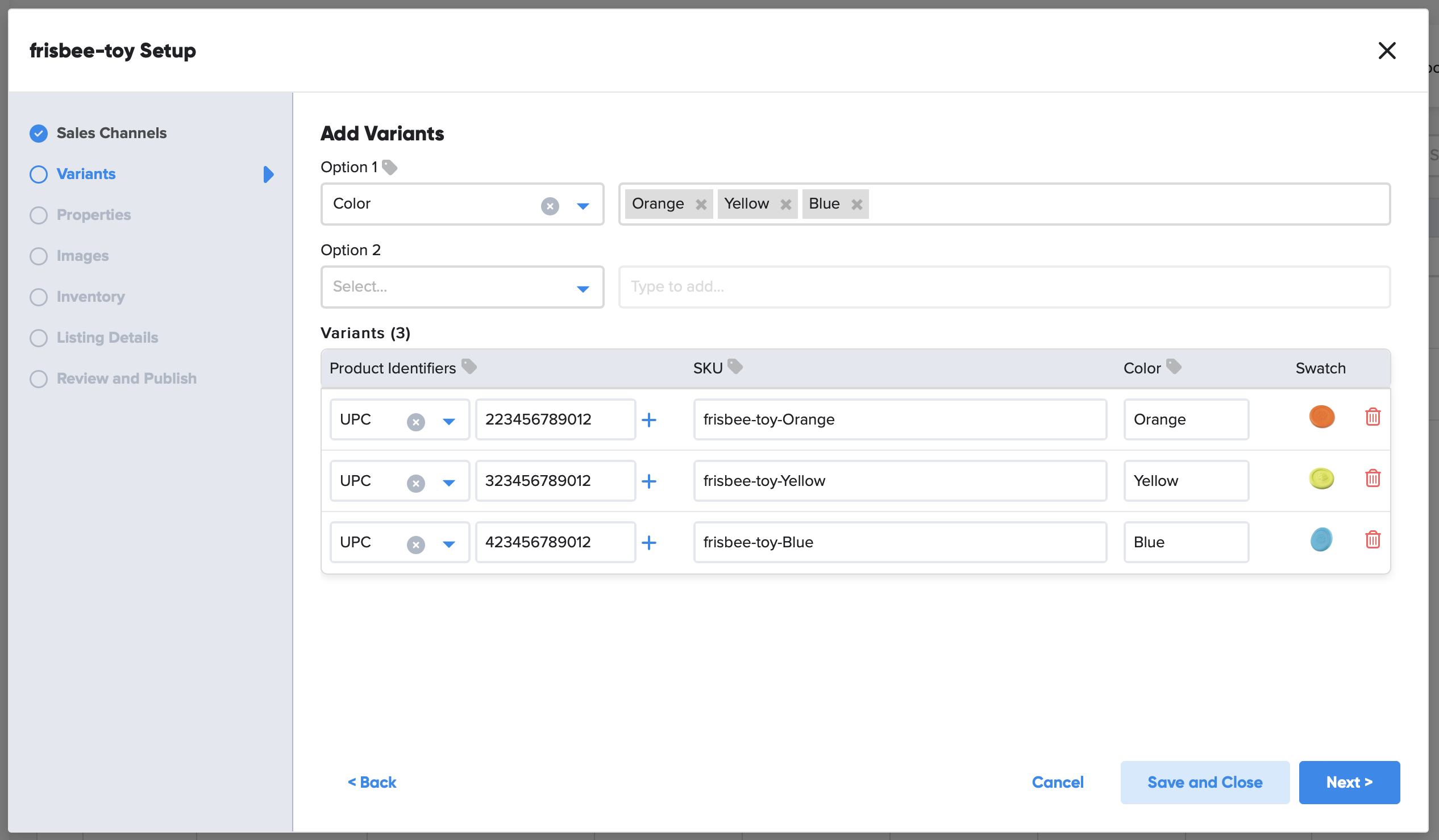Edit the Yellow color name field
Screen dimensions: 1439x840
(x=1186, y=481)
